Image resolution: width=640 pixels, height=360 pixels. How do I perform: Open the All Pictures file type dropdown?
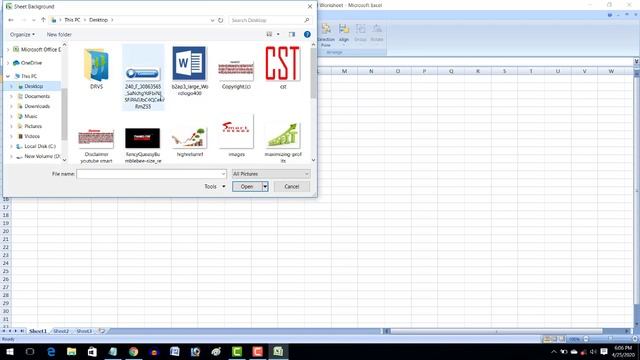tap(271, 174)
